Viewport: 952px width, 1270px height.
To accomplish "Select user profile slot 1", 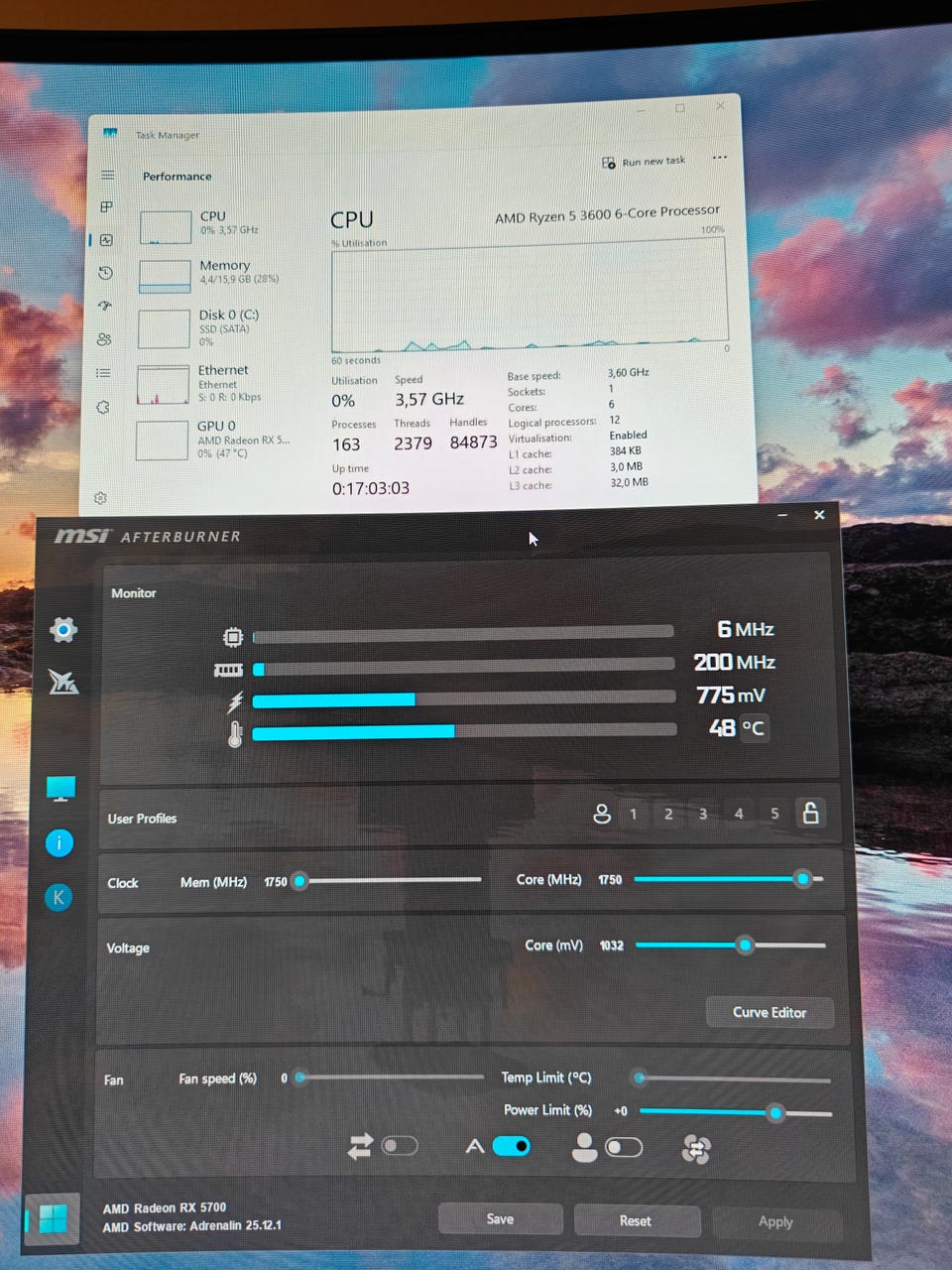I will click(x=634, y=814).
